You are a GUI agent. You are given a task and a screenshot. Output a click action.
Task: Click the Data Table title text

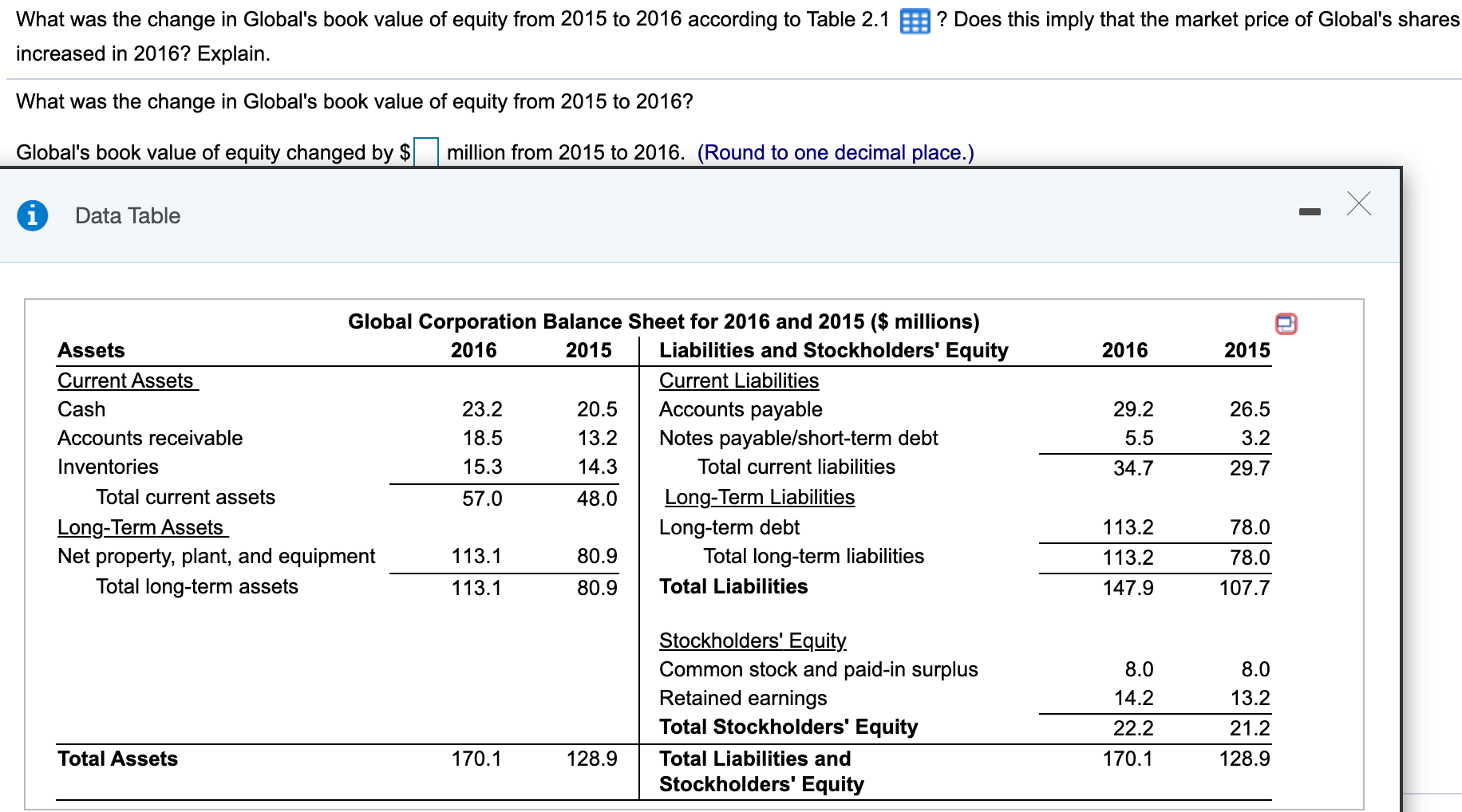(126, 215)
